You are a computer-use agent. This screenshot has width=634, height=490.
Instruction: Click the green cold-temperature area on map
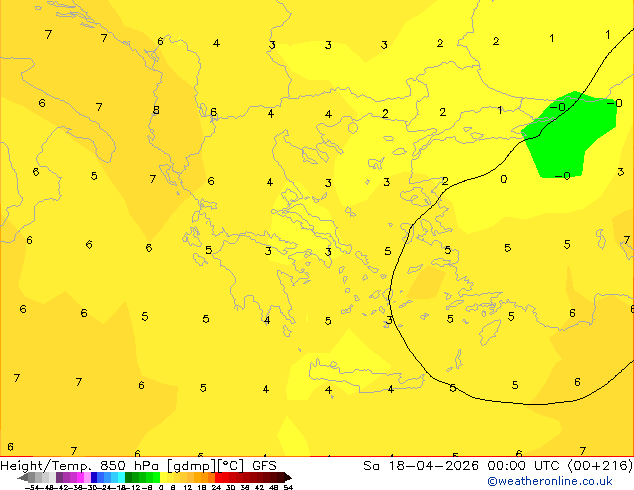click(x=575, y=135)
